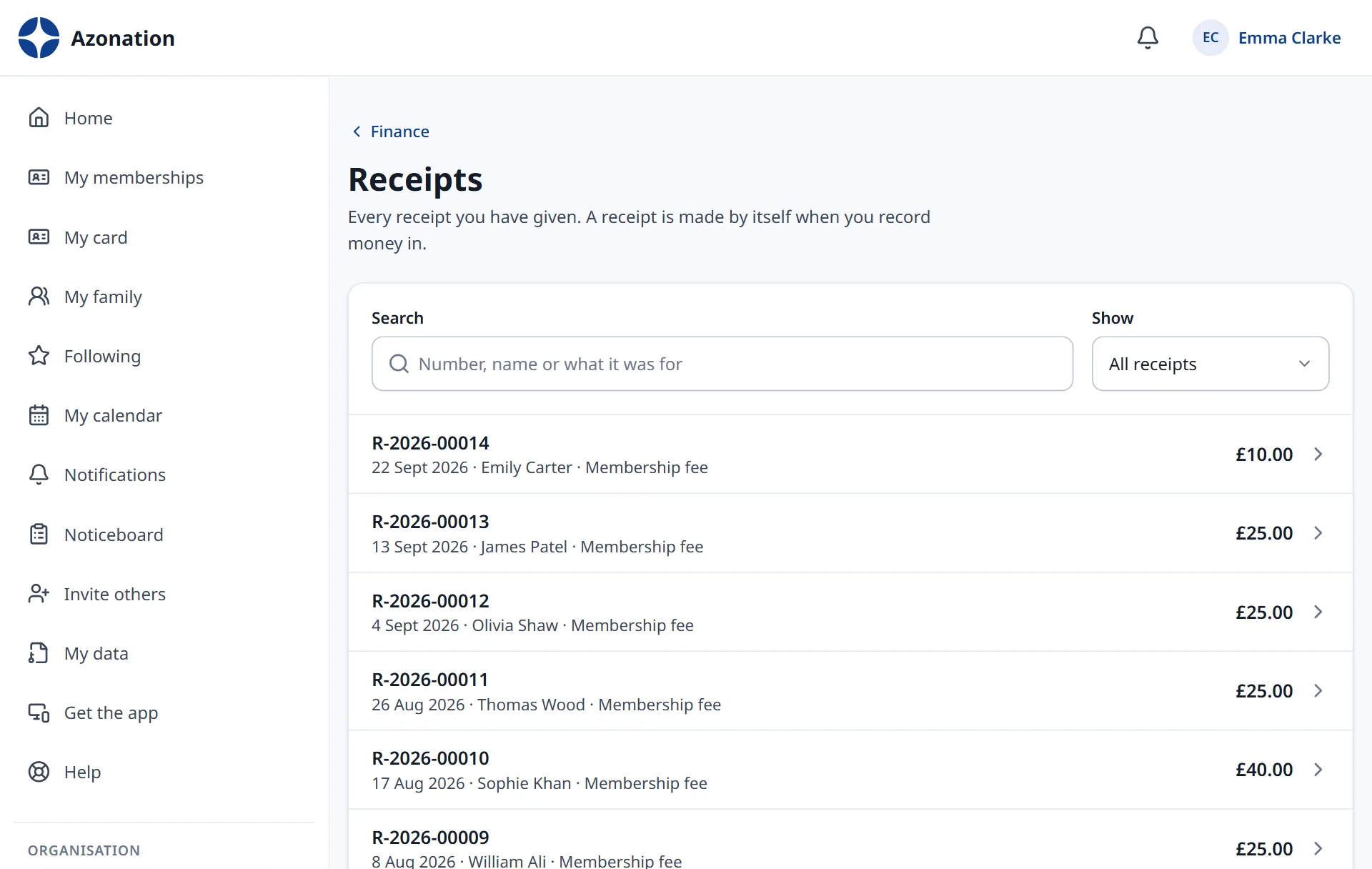The width and height of the screenshot is (1372, 869).
Task: Expand receipt R-2026-00014 chevron
Action: [x=1318, y=455]
